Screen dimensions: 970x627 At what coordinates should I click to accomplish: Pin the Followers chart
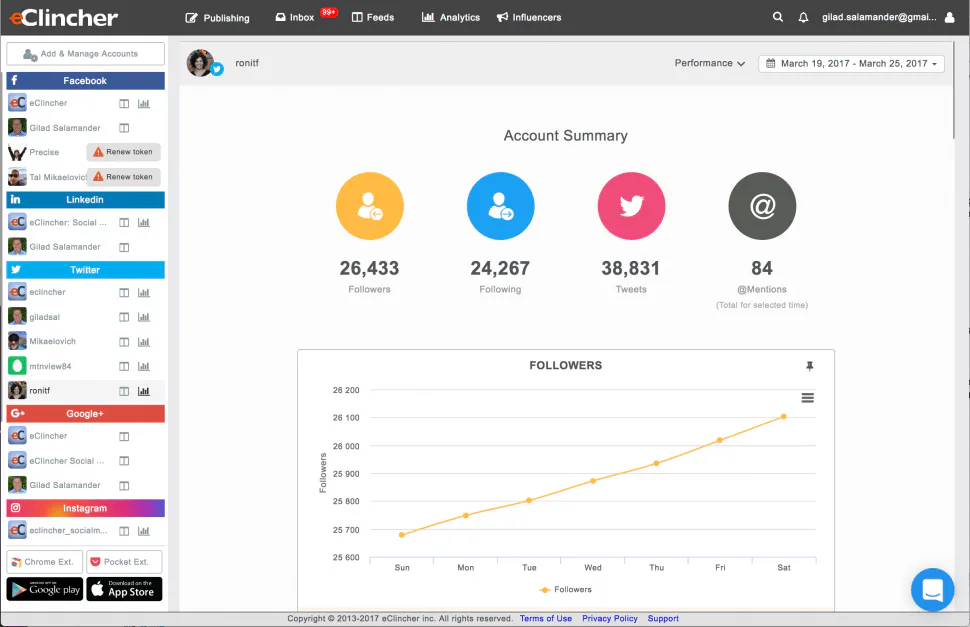pos(809,366)
